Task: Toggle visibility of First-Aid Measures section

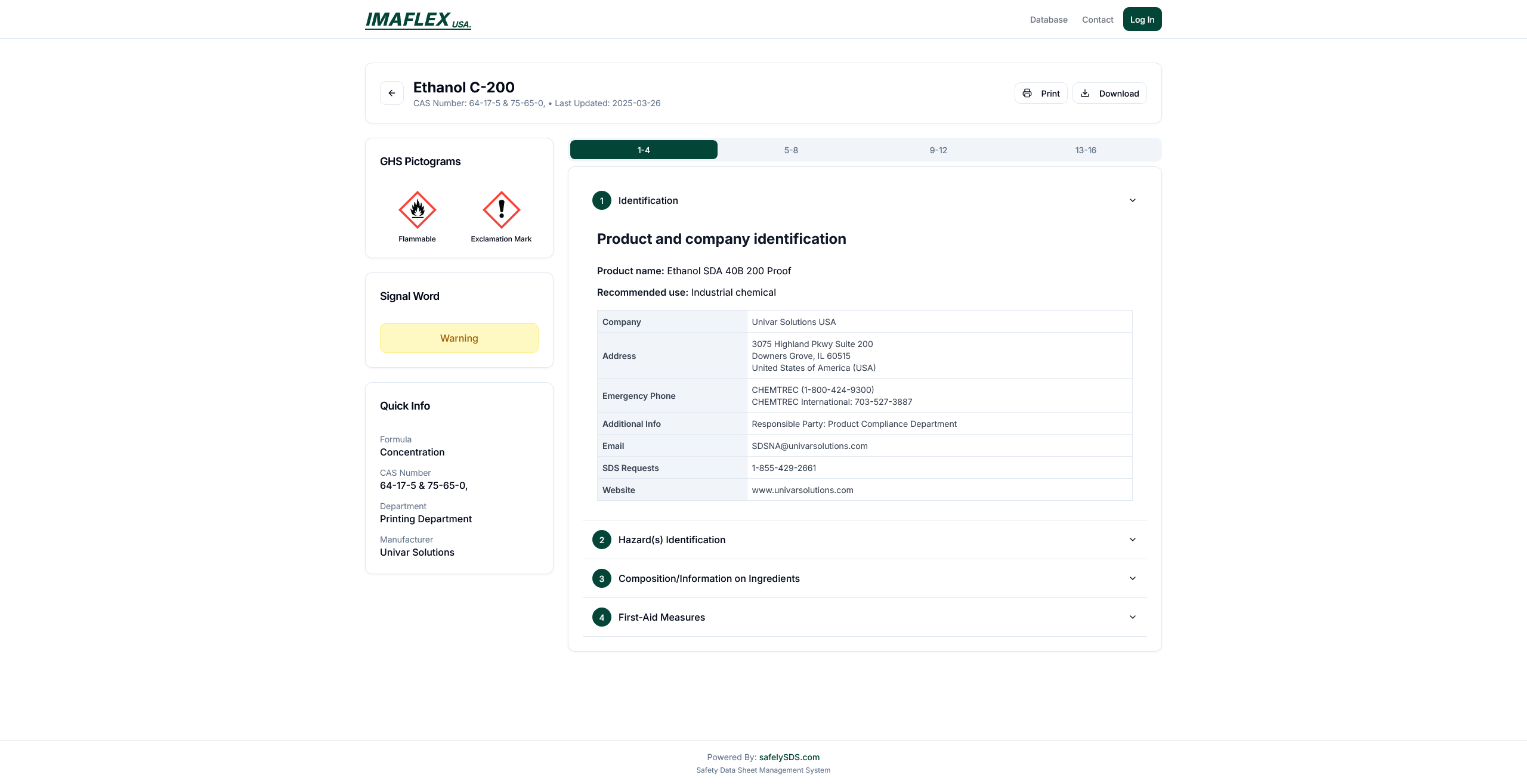Action: pyautogui.click(x=864, y=617)
